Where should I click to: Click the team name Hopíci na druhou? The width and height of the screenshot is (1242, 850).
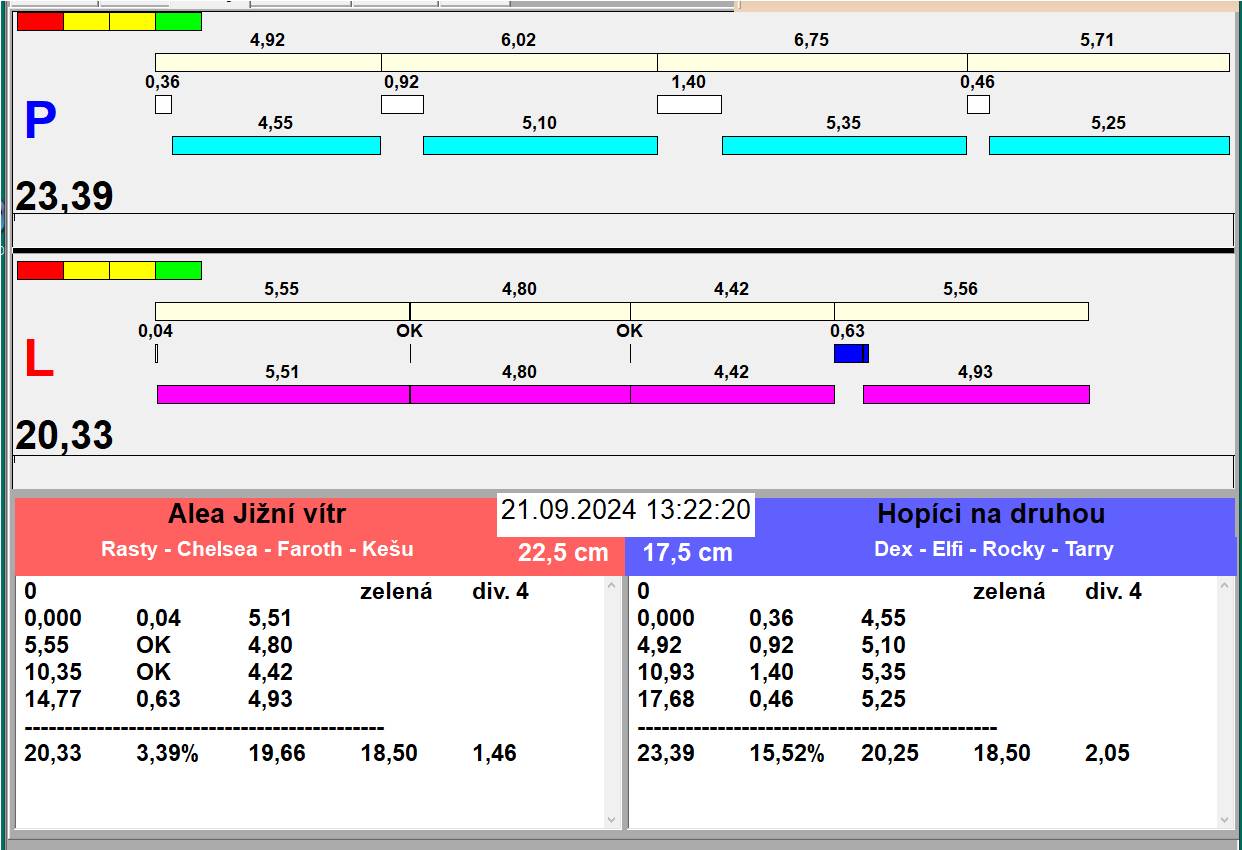pyautogui.click(x=991, y=515)
